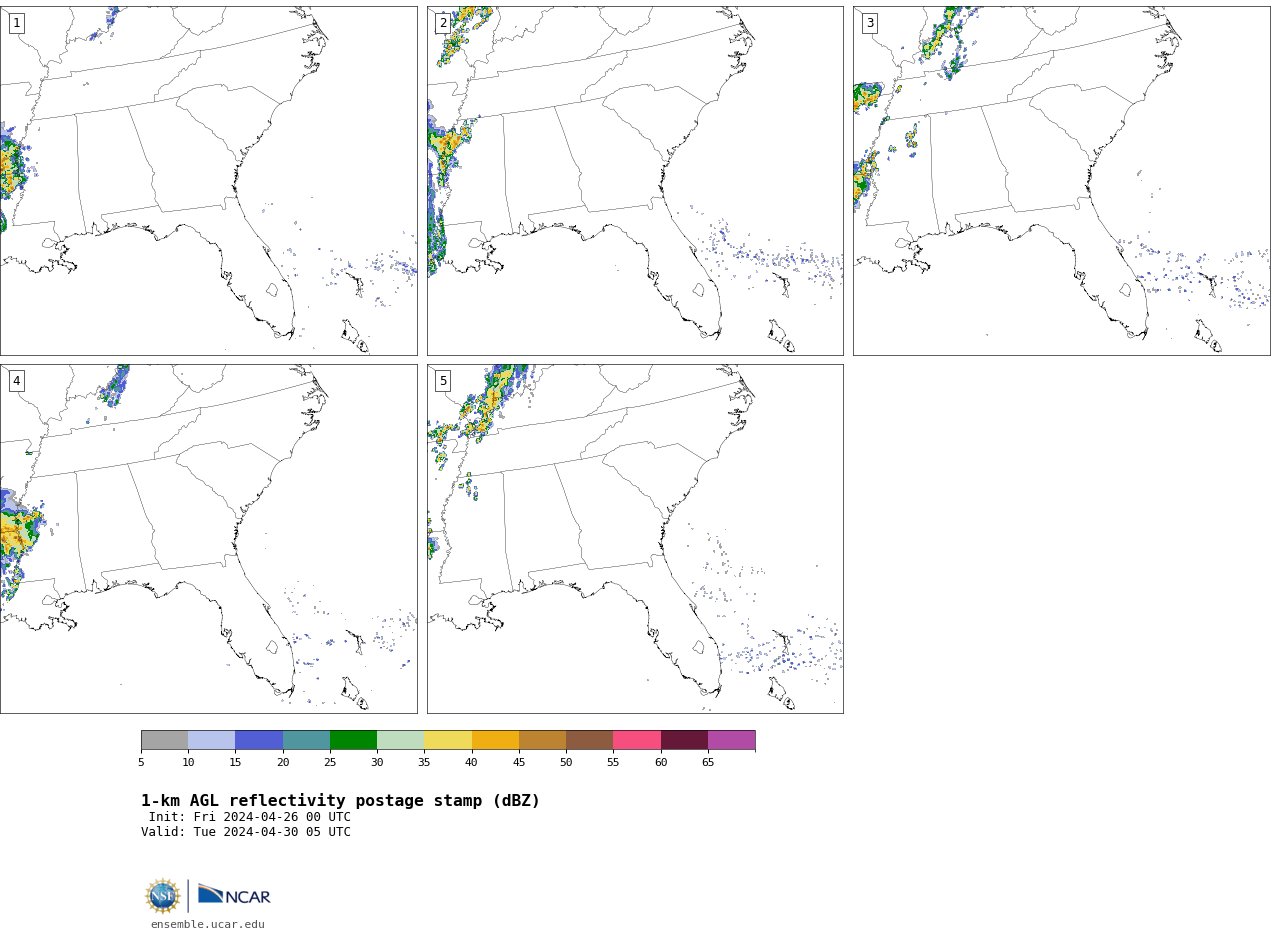1280x936 pixels.
Task: Click the colorbar tick label 5
Action: click(x=141, y=763)
